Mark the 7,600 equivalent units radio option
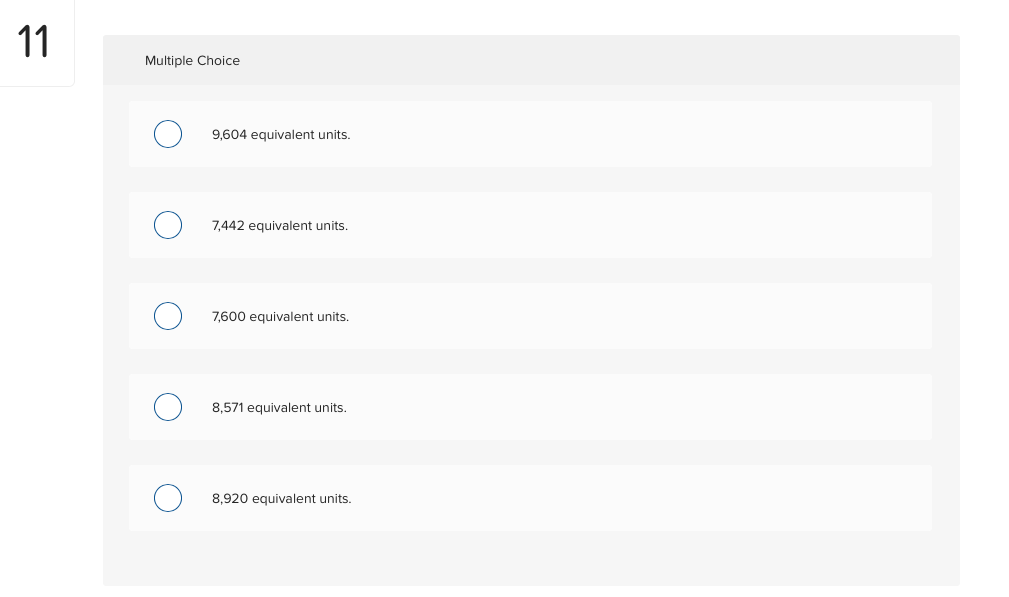The image size is (1009, 597). [x=168, y=316]
